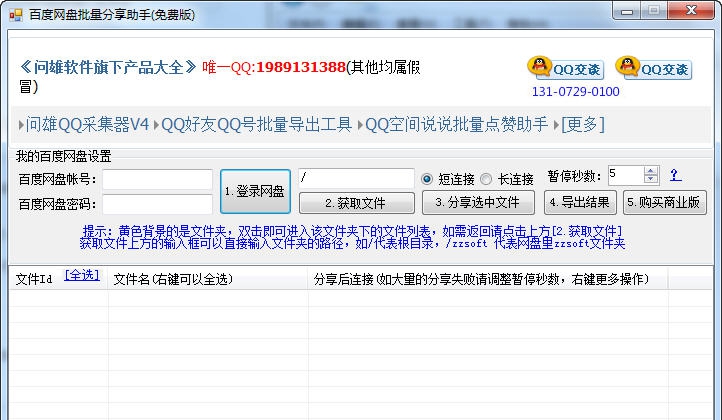Select the 短连接 radio button
Viewport: 722px width, 420px height.
[x=427, y=179]
